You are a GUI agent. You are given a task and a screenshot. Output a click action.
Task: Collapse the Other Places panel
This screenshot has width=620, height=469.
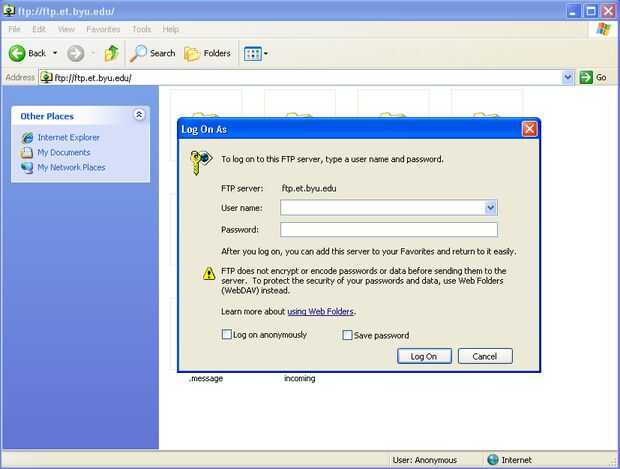coord(139,115)
